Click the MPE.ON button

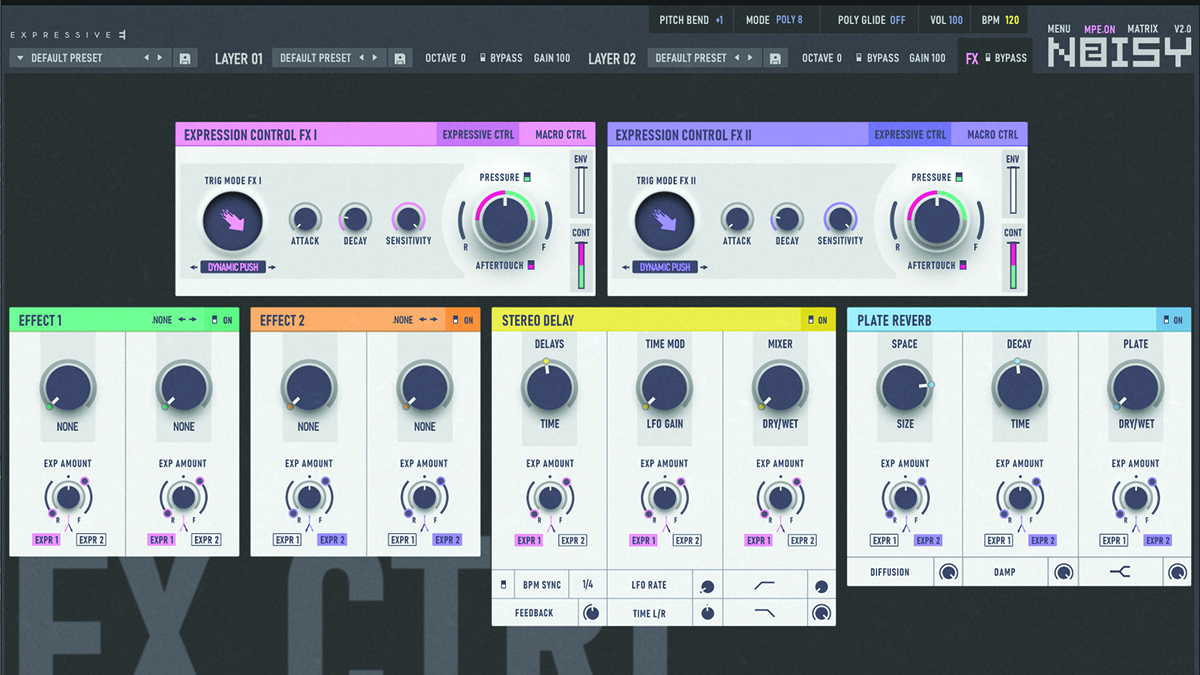1099,29
